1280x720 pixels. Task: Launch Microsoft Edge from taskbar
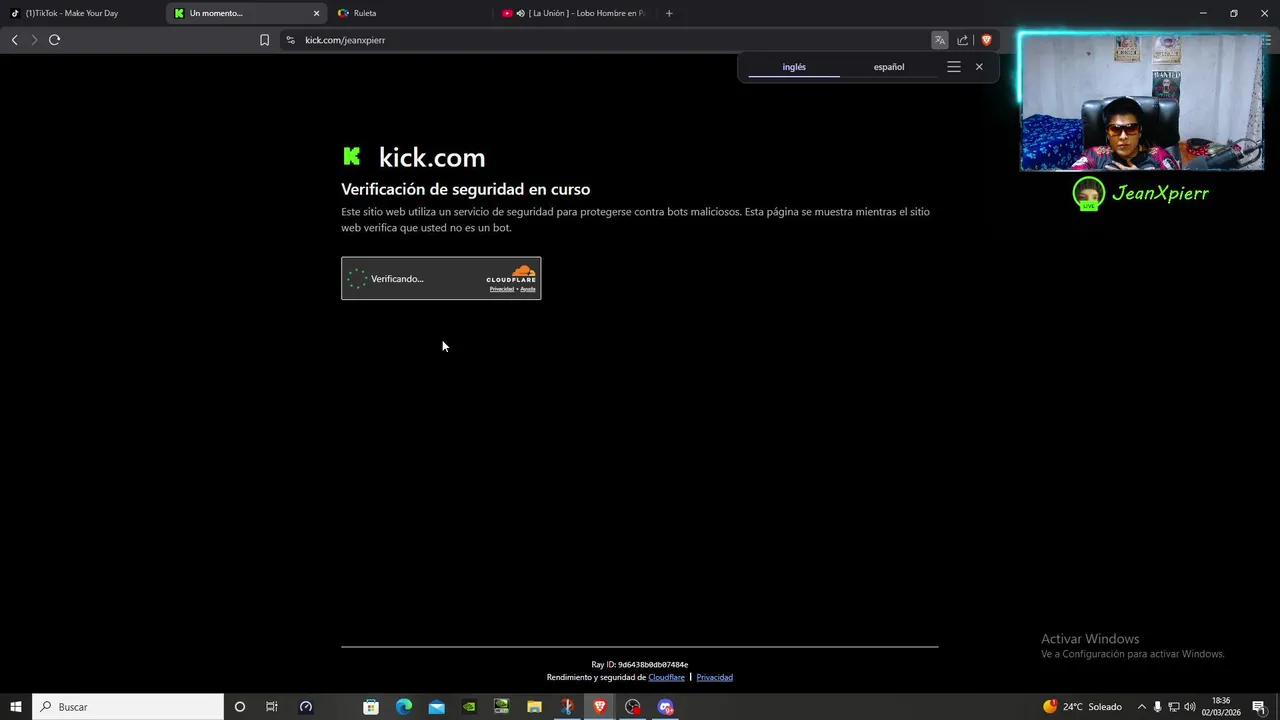point(404,707)
